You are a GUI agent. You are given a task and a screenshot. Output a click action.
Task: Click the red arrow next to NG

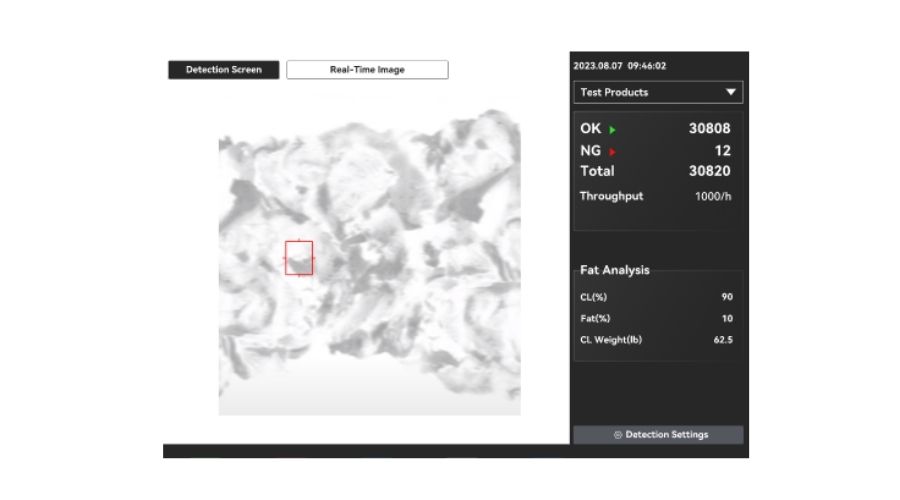[x=612, y=152]
